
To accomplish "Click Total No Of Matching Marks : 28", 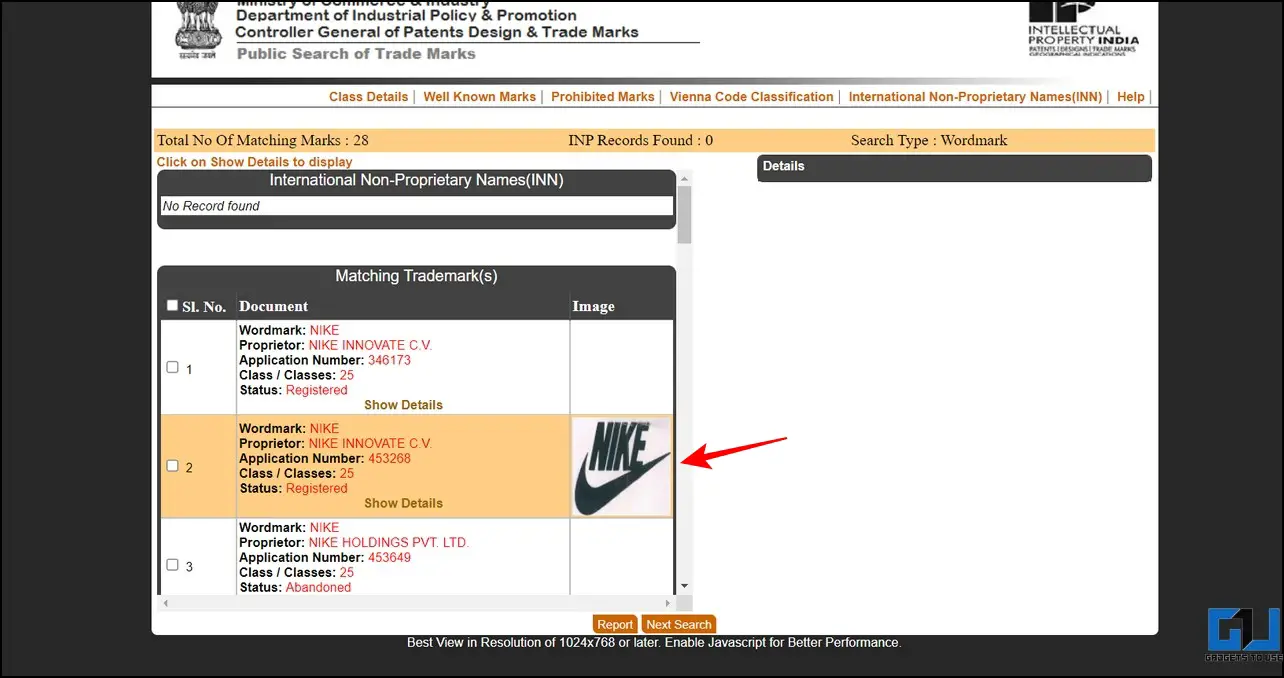I will (263, 141).
